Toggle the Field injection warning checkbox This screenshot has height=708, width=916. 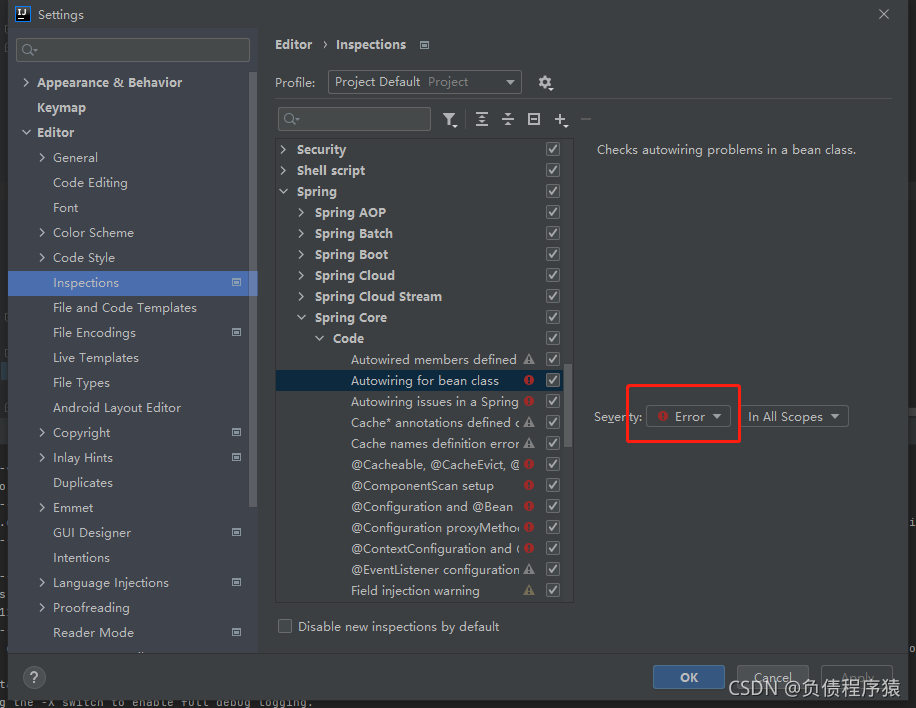pos(553,591)
